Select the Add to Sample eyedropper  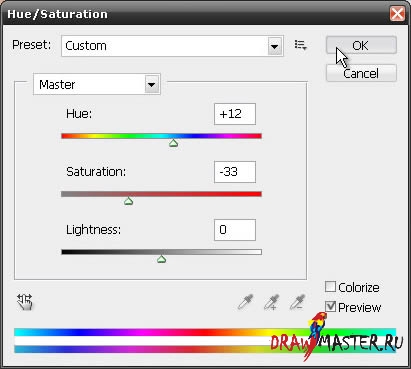[272, 302]
